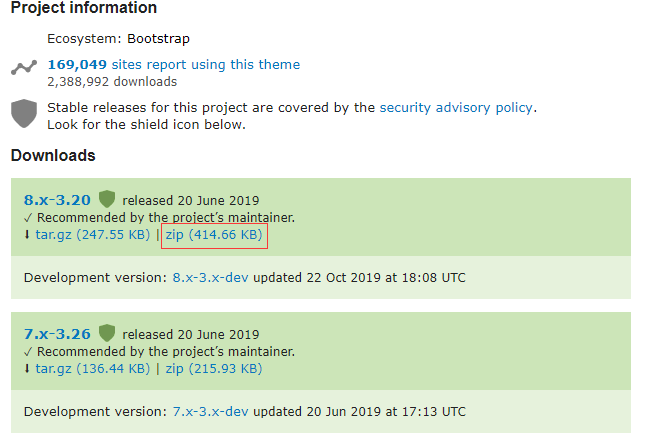Click green shield beside 8.x-3.20 release

(107, 199)
